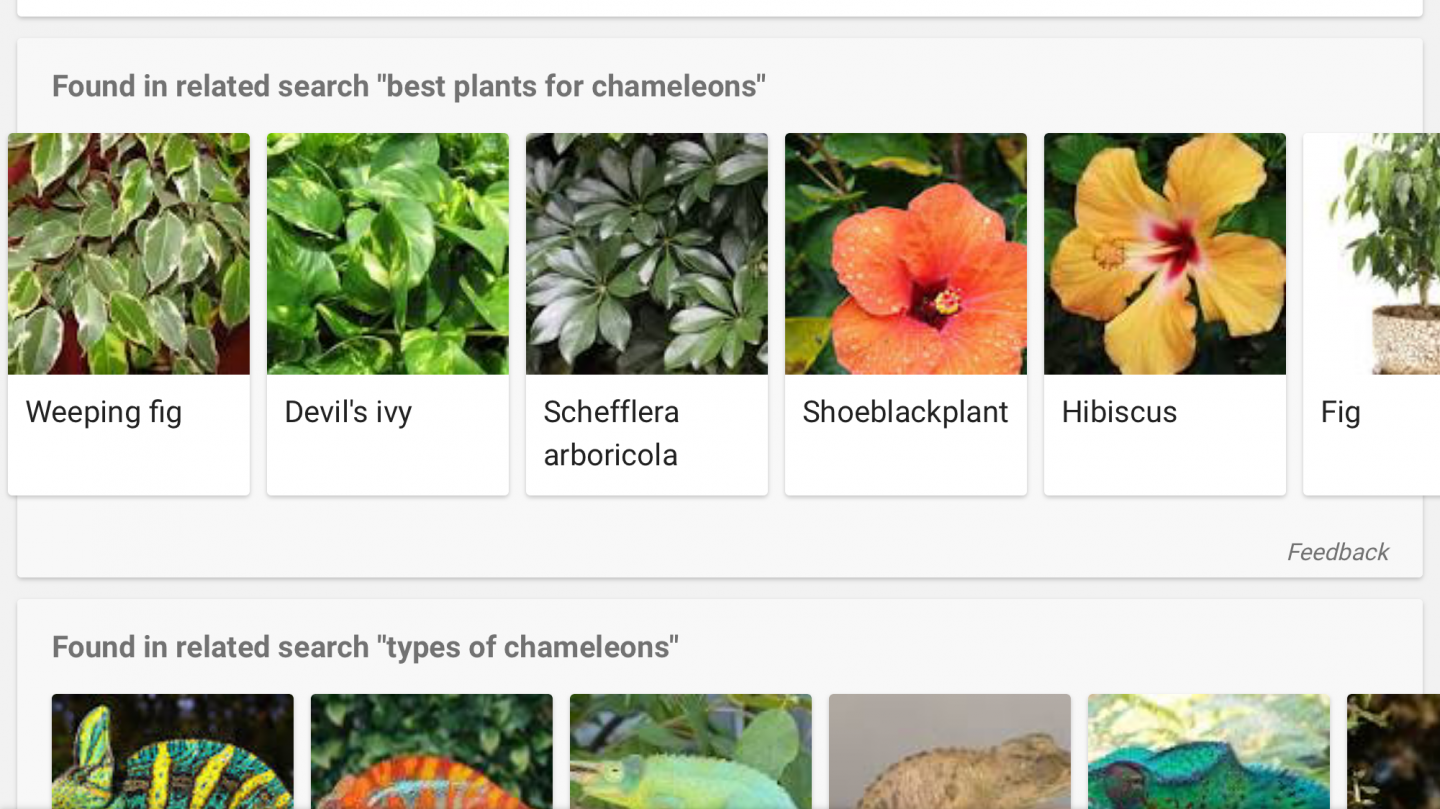This screenshot has width=1440, height=809.
Task: Open the "best plants for chameleons" related search
Action: coord(409,86)
